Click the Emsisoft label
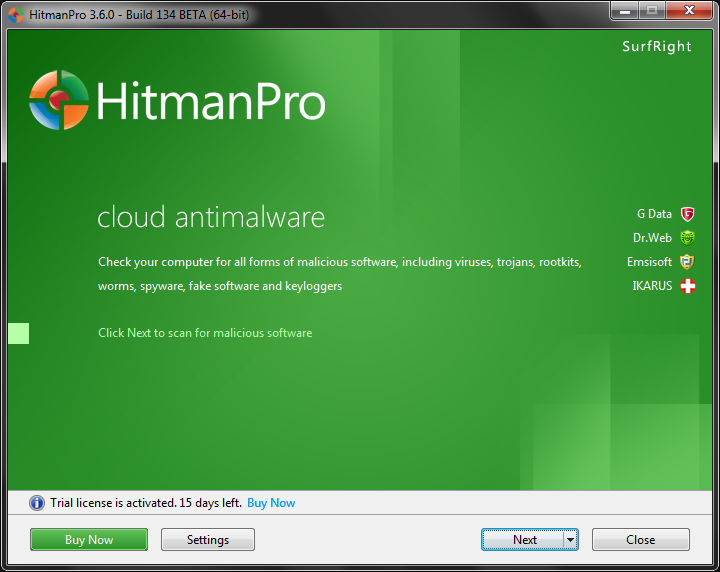Screen dimensions: 720x572 pyautogui.click(x=649, y=262)
